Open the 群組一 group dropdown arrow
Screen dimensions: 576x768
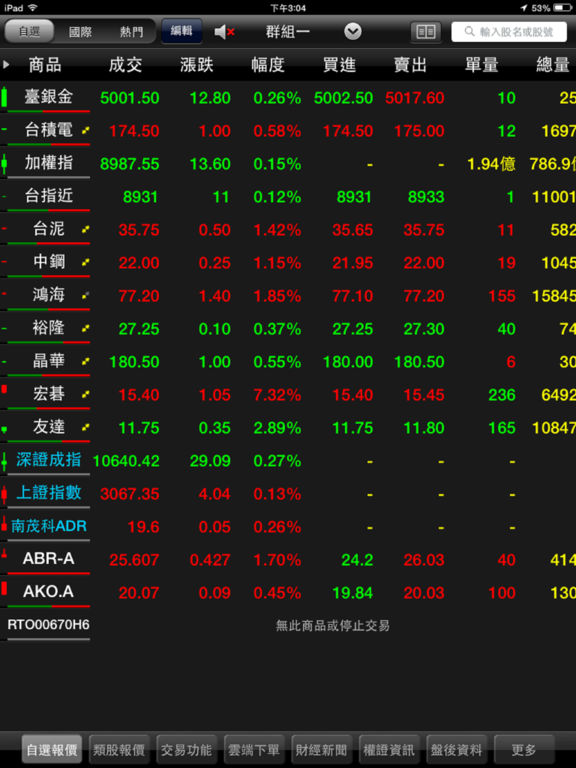(353, 32)
